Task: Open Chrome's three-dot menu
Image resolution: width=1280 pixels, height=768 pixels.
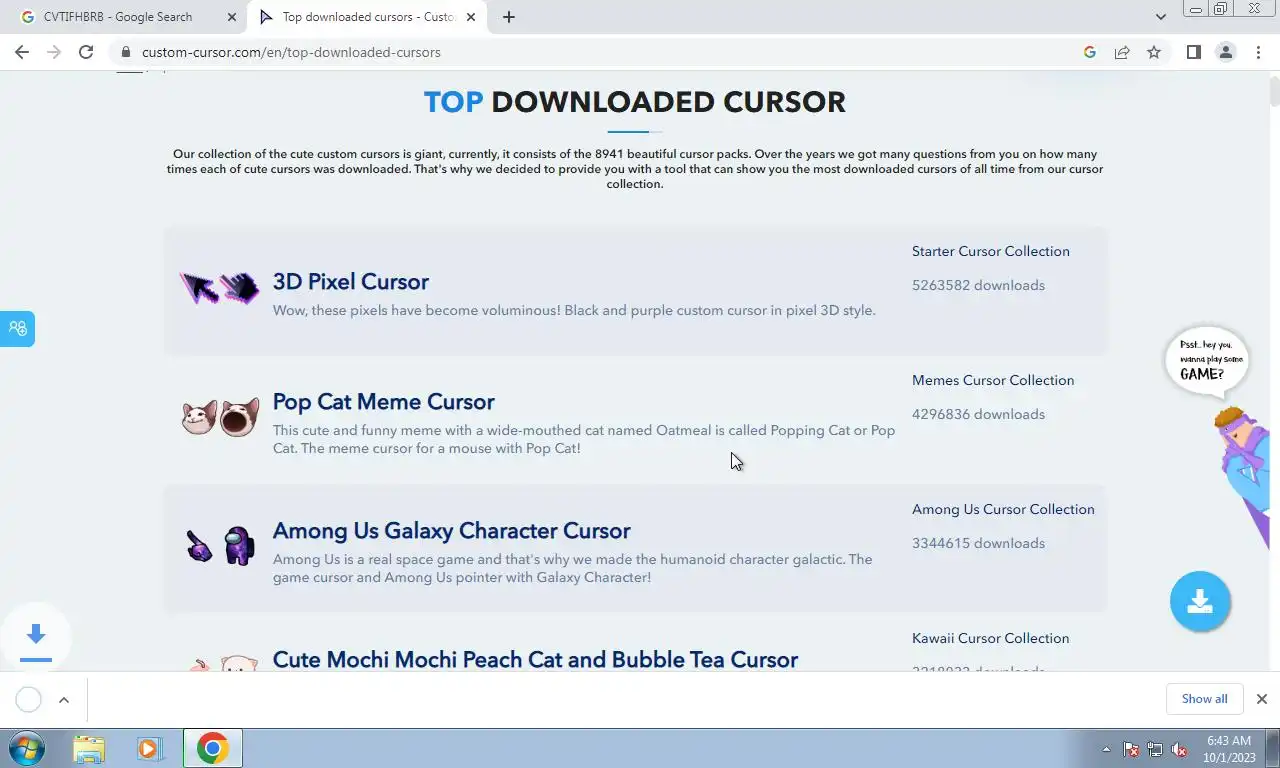Action: coord(1258,52)
